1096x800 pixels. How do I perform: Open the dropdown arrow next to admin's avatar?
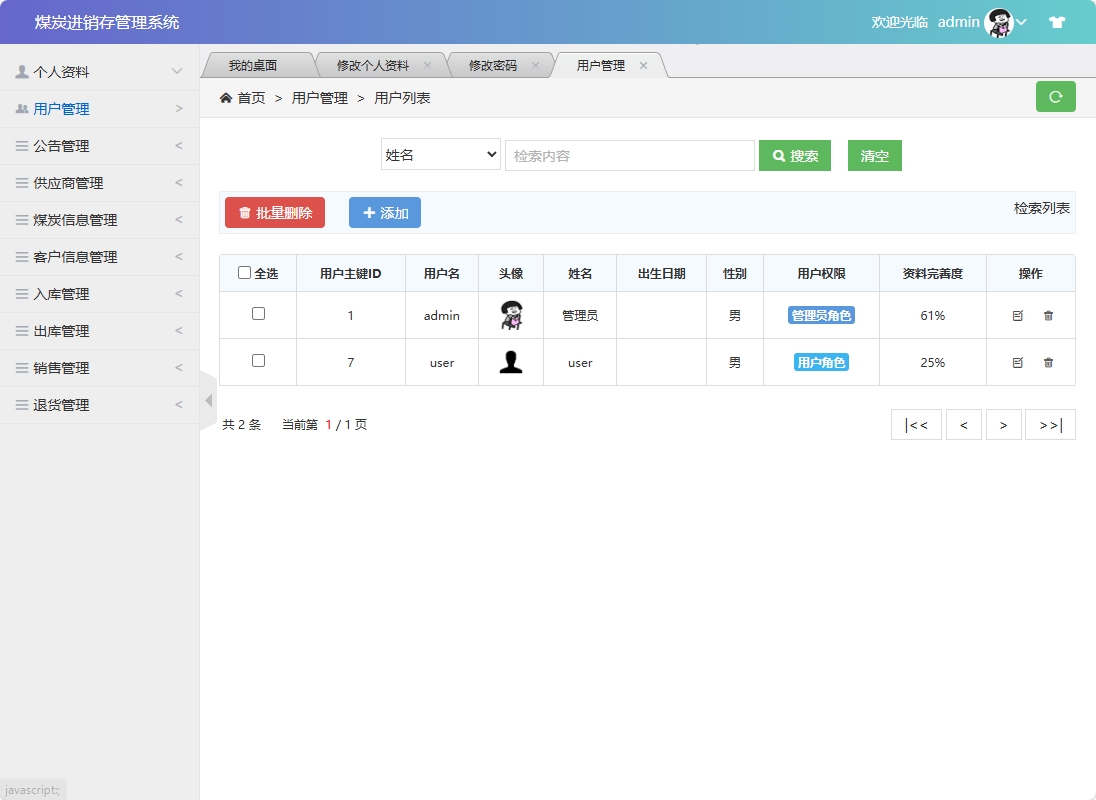click(x=1019, y=24)
